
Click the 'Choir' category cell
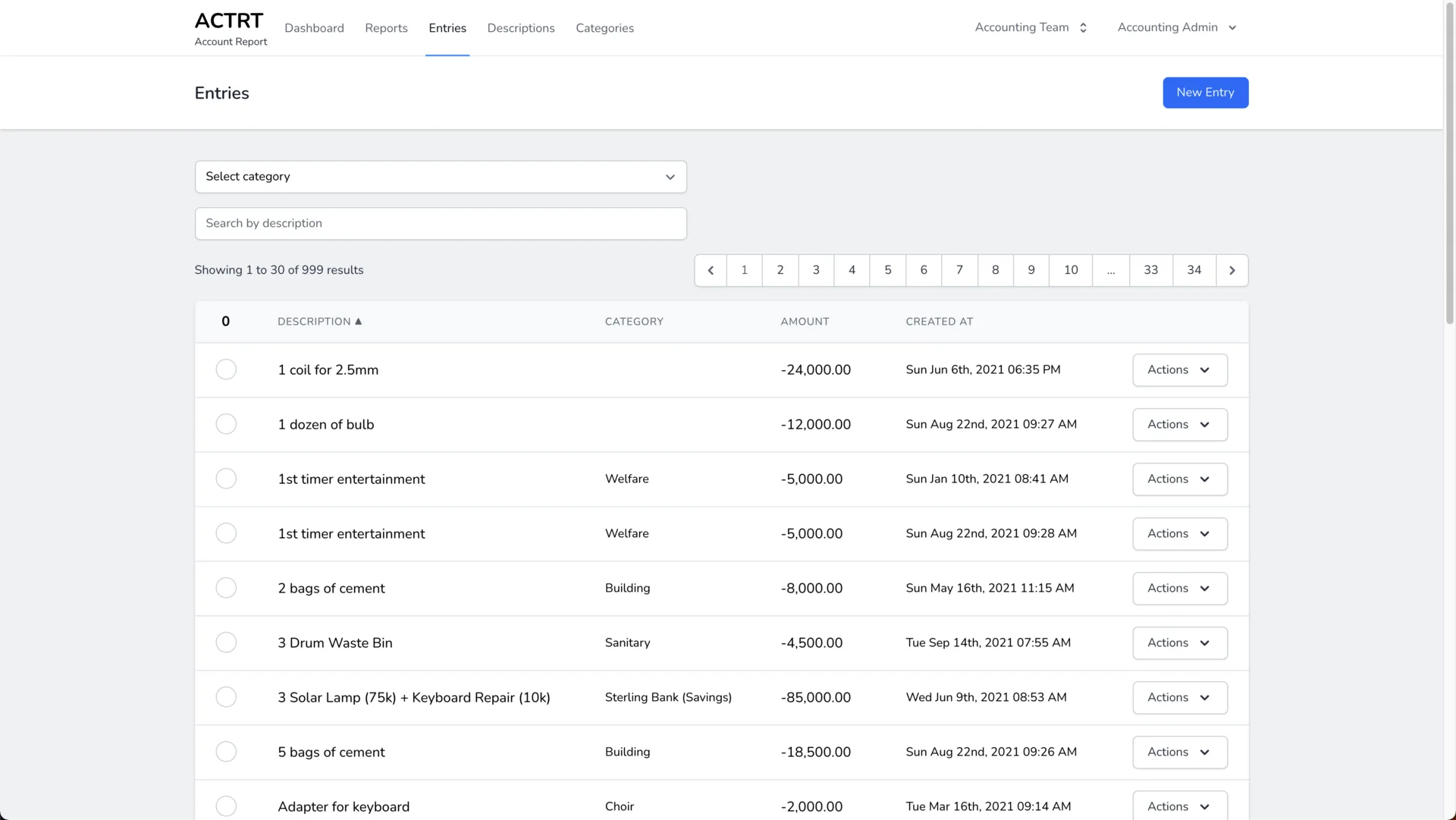point(619,806)
